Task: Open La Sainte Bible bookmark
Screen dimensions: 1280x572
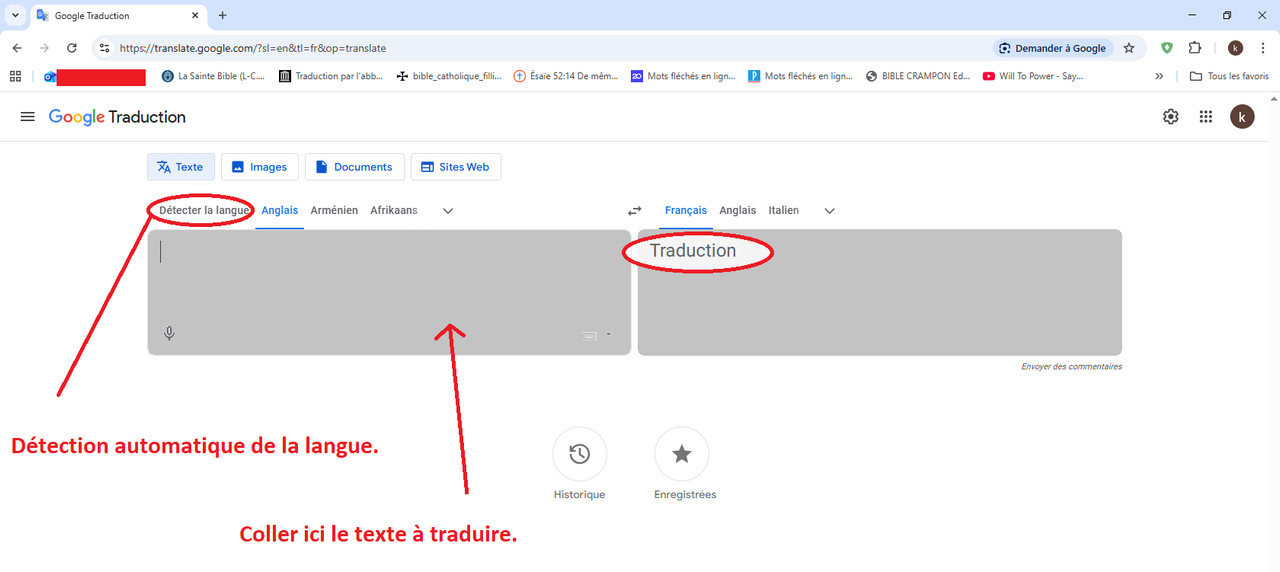Action: point(213,76)
